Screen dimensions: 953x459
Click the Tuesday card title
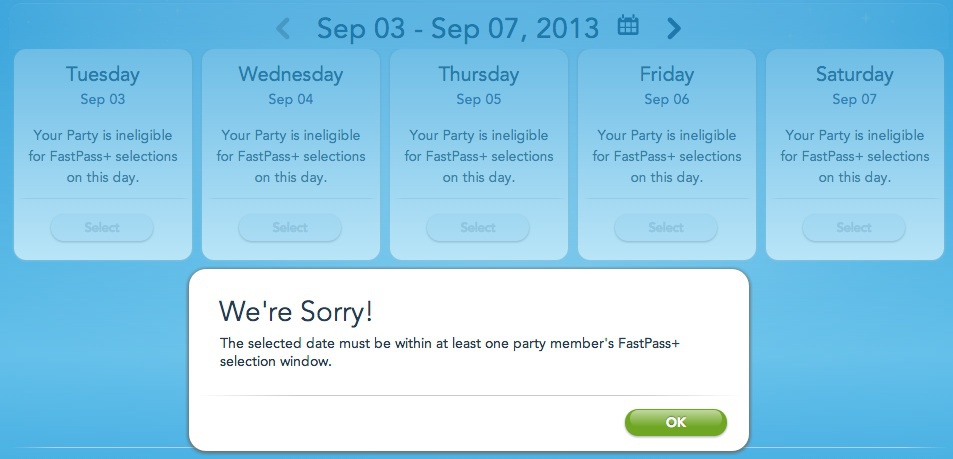tap(102, 74)
